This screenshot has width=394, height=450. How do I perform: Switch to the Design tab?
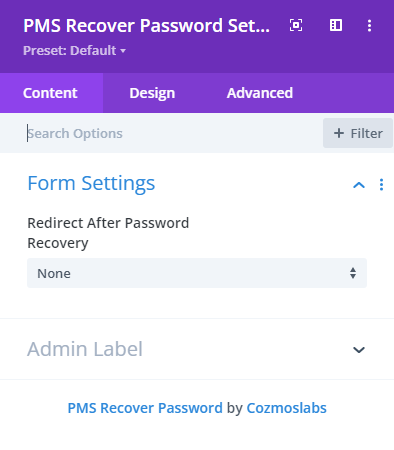coord(152,93)
